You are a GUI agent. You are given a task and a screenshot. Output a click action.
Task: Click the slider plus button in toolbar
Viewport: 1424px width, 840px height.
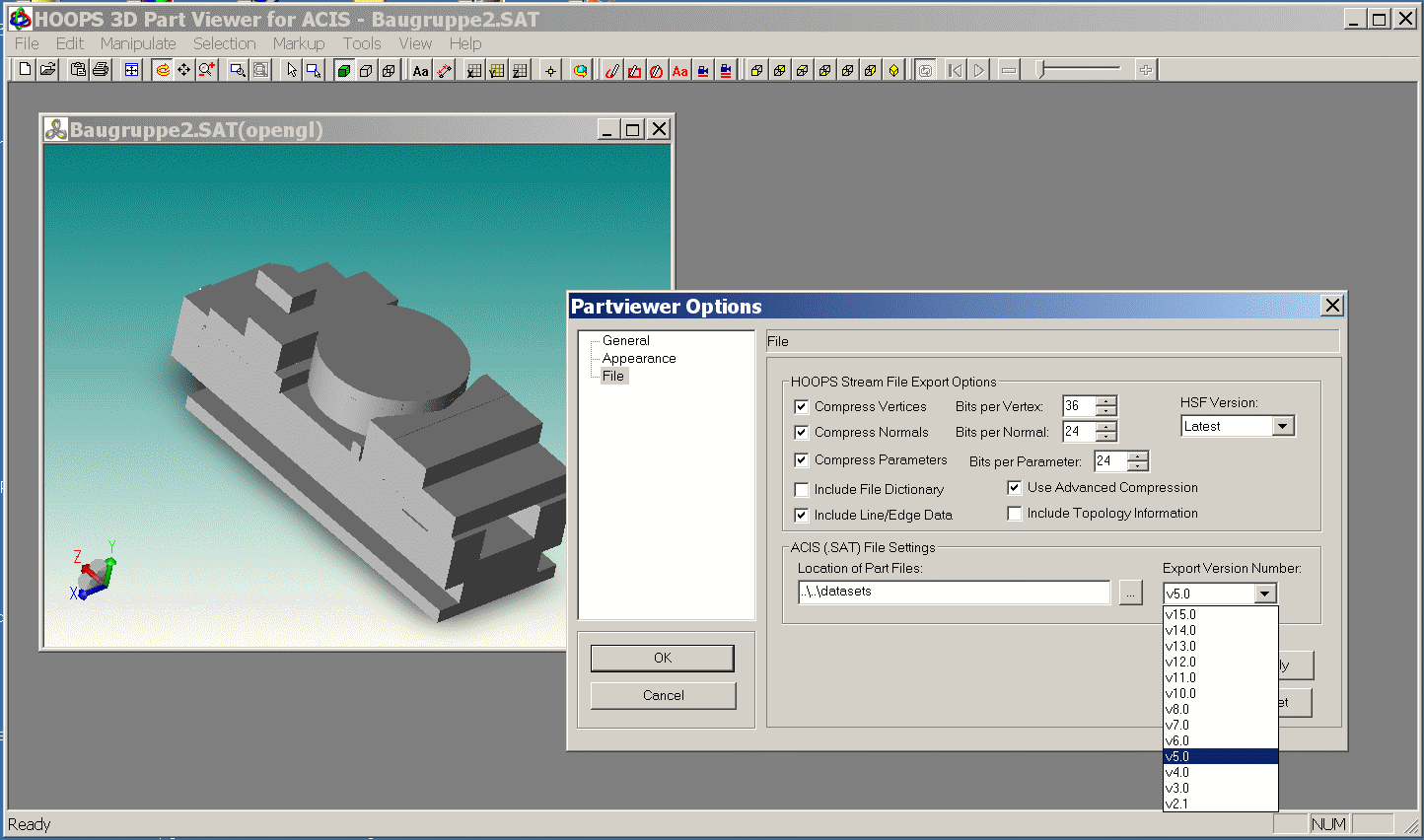[1145, 70]
